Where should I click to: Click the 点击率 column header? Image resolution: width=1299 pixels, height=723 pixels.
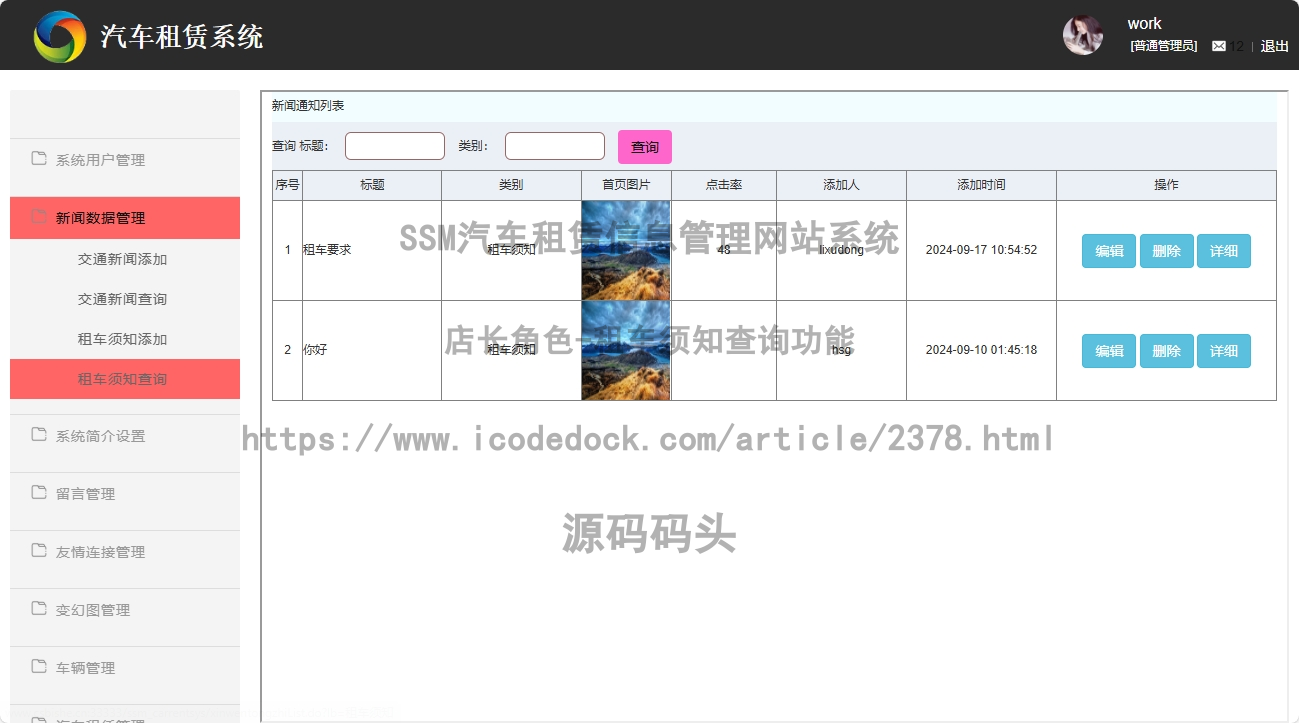pos(724,185)
